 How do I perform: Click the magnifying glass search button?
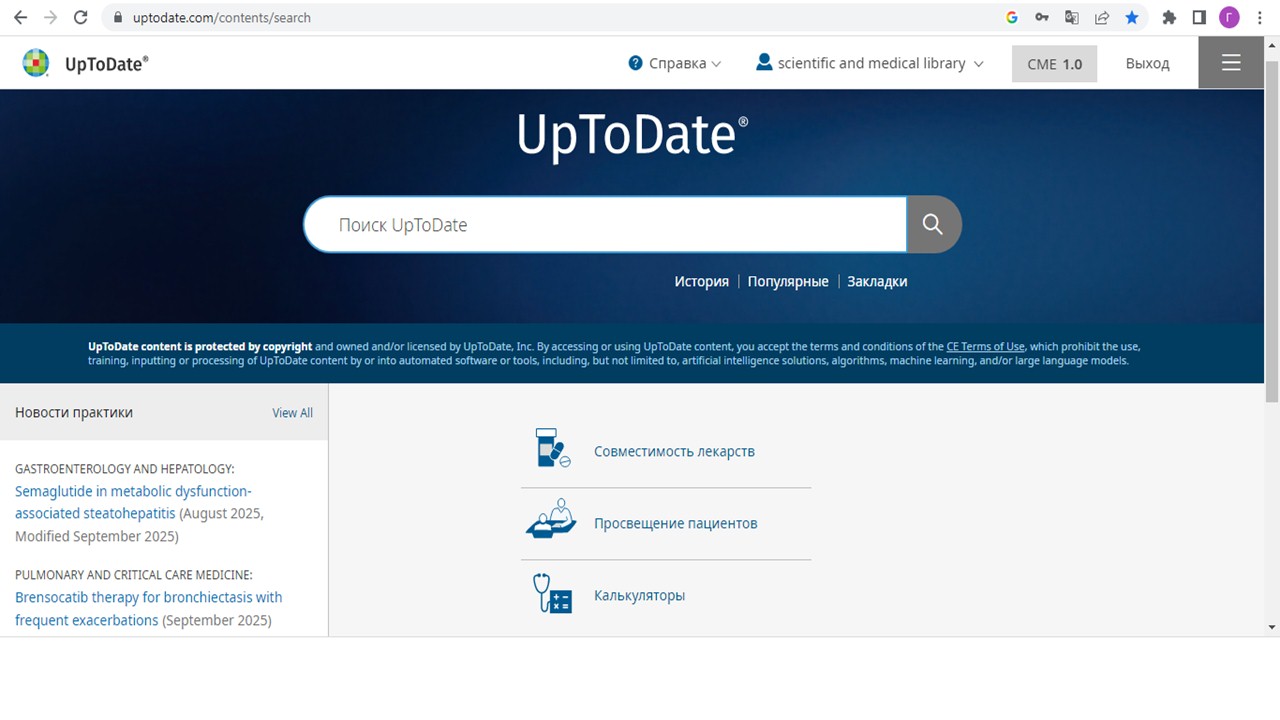(x=933, y=224)
